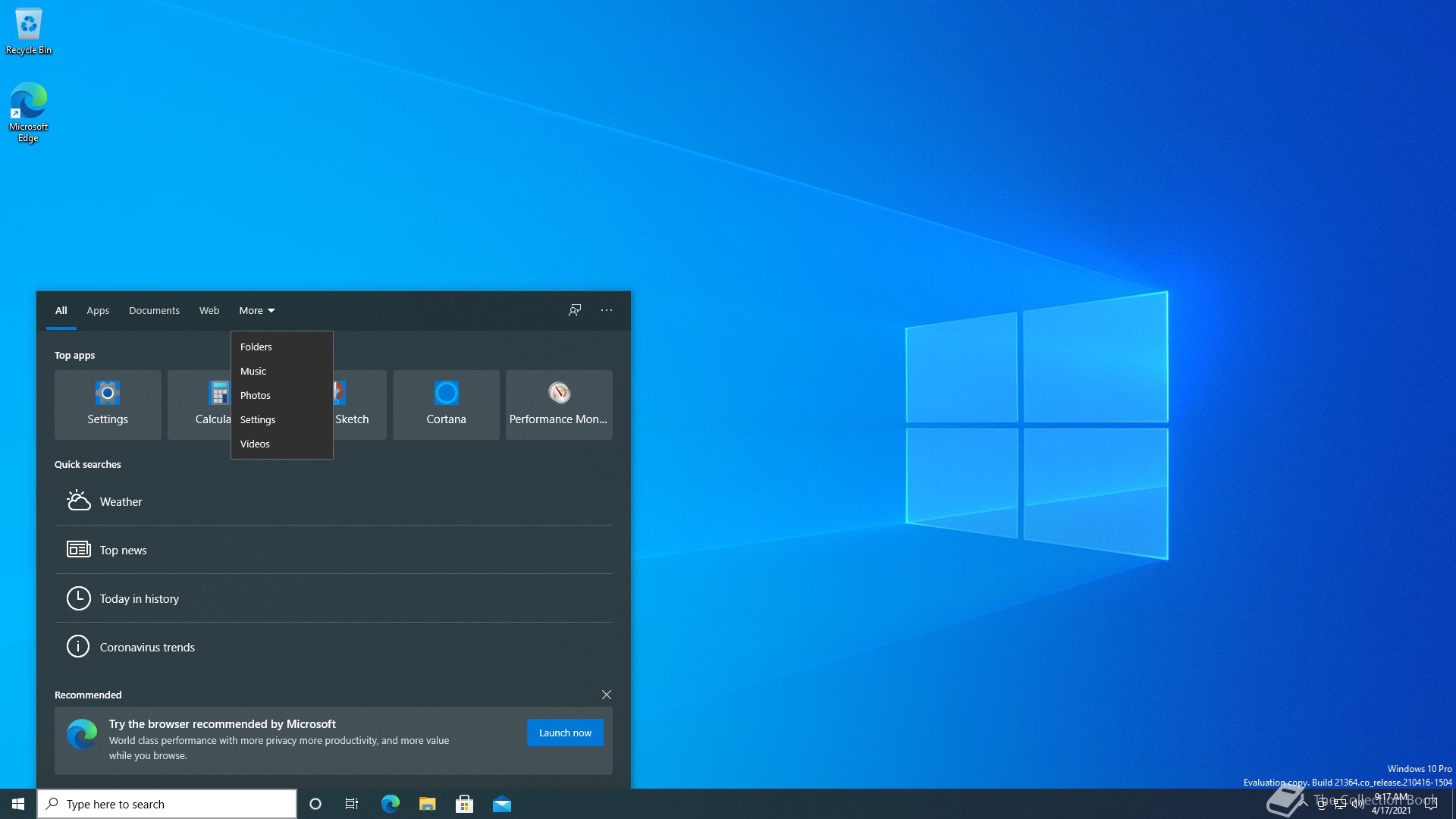Open Cortana from the taskbar

point(315,804)
